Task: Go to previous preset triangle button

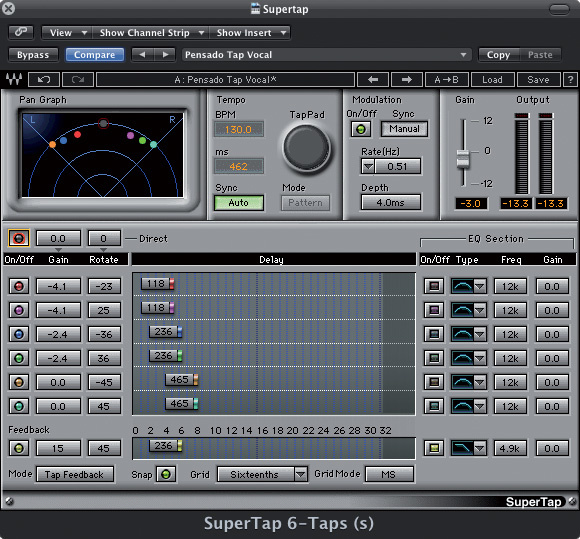Action: 142,55
